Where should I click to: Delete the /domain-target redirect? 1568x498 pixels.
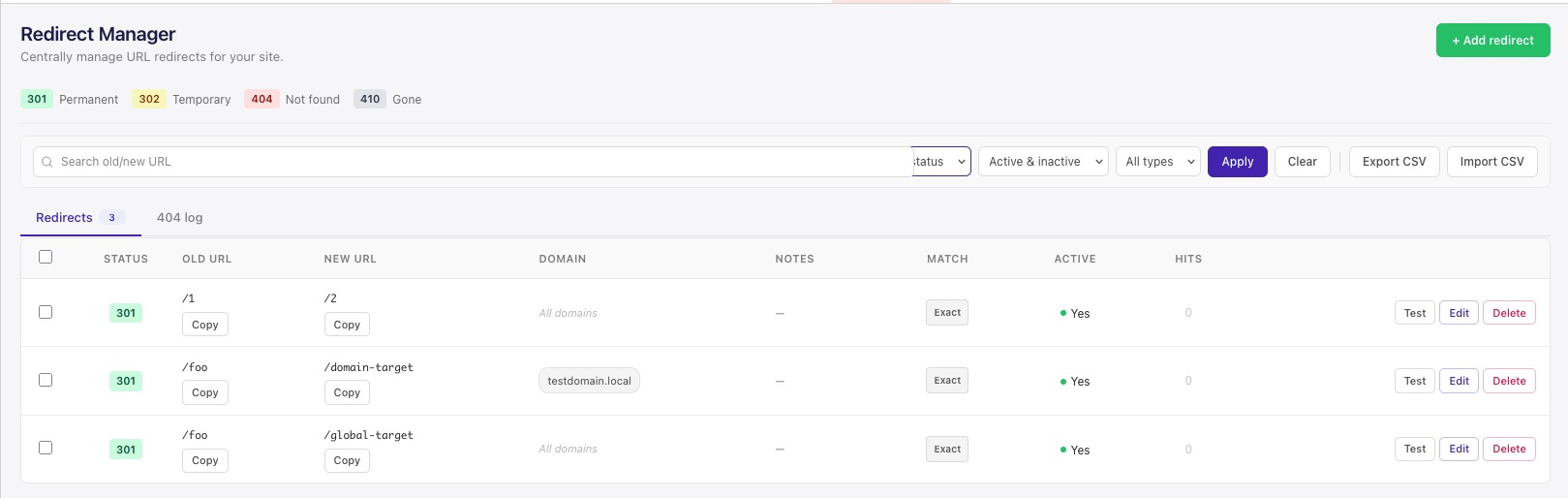pyautogui.click(x=1509, y=381)
